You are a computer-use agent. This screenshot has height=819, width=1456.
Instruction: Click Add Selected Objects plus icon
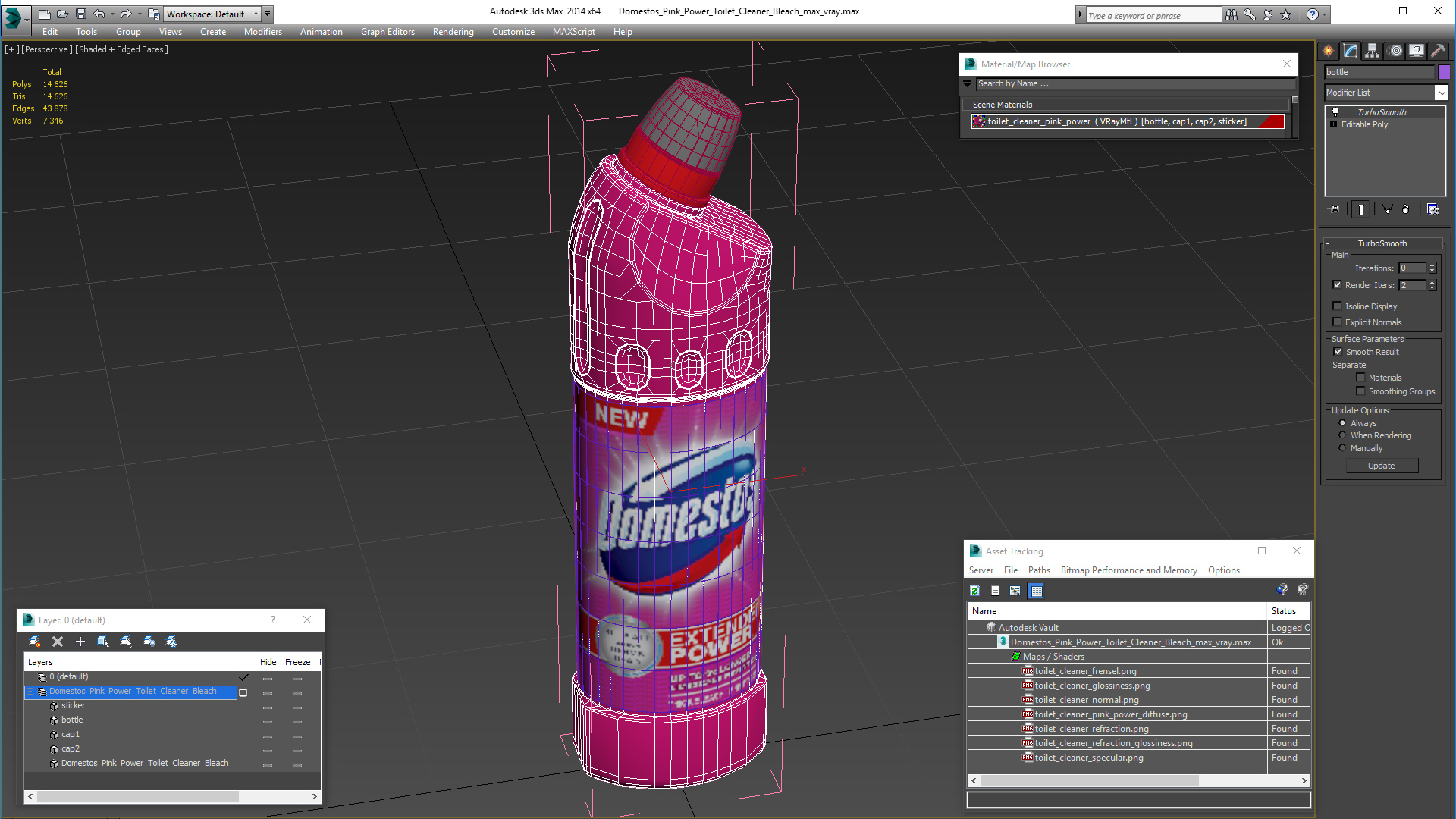point(80,642)
